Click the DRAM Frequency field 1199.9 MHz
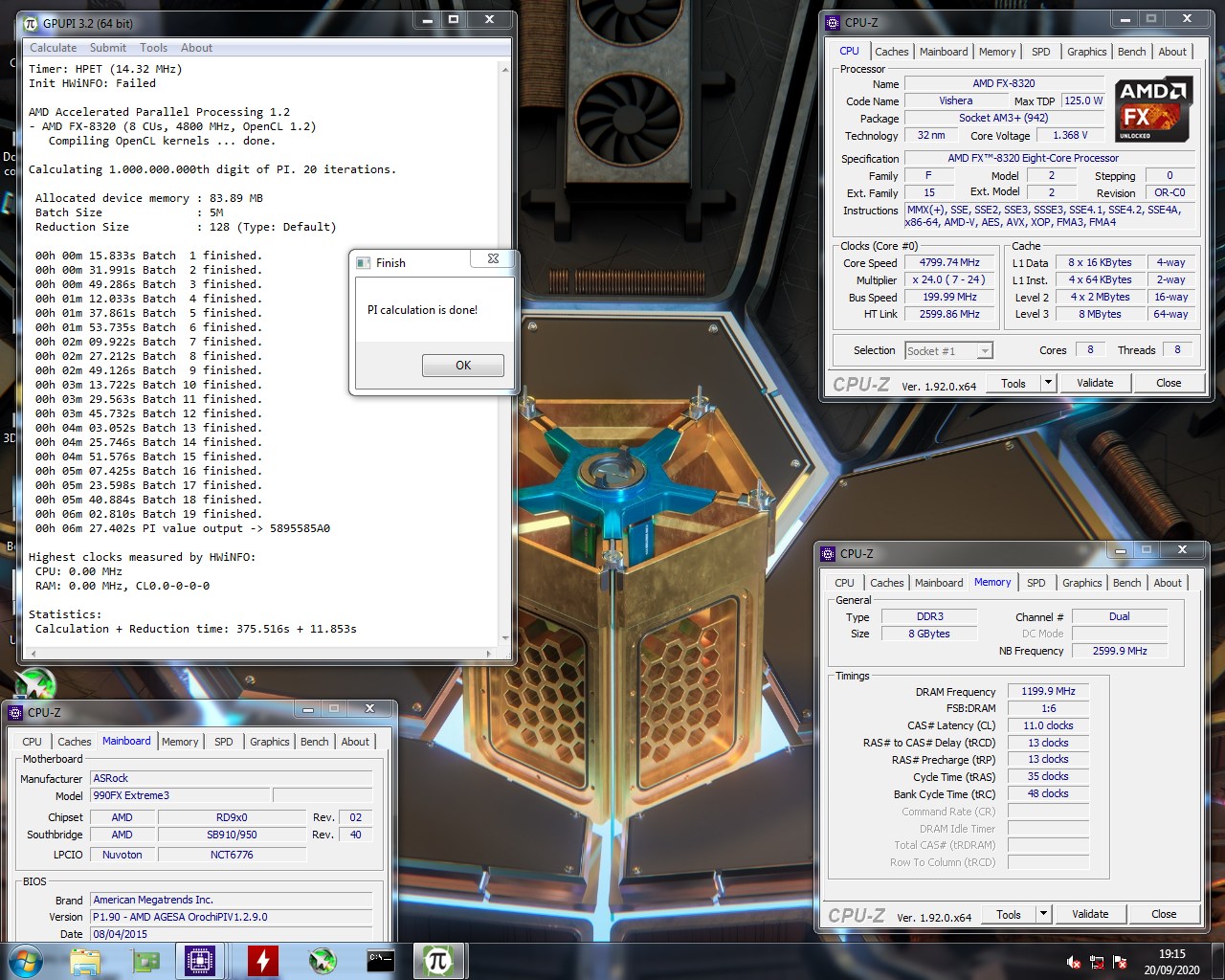1225x980 pixels. [x=1048, y=691]
